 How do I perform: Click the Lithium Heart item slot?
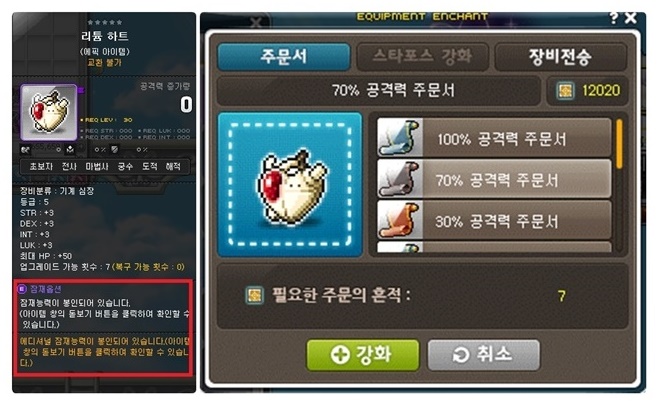coord(290,185)
